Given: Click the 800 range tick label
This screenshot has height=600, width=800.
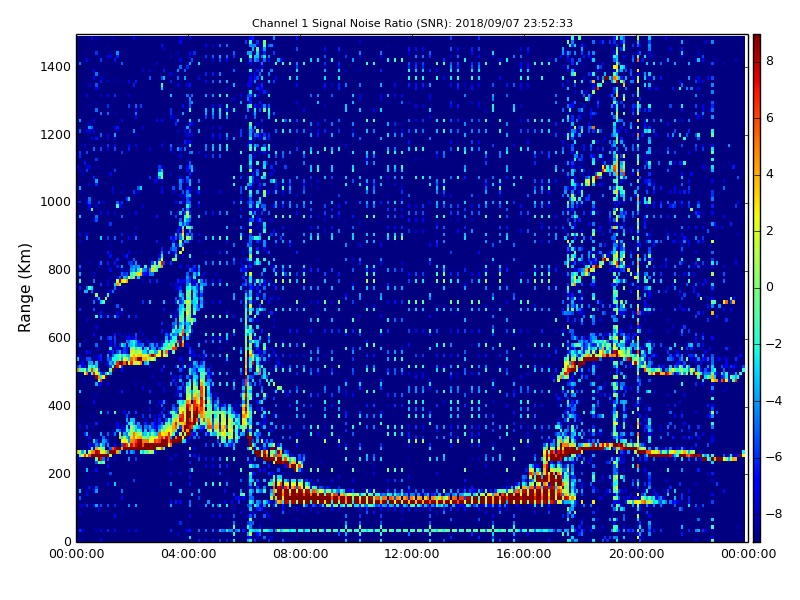Looking at the screenshot, I should [x=60, y=270].
